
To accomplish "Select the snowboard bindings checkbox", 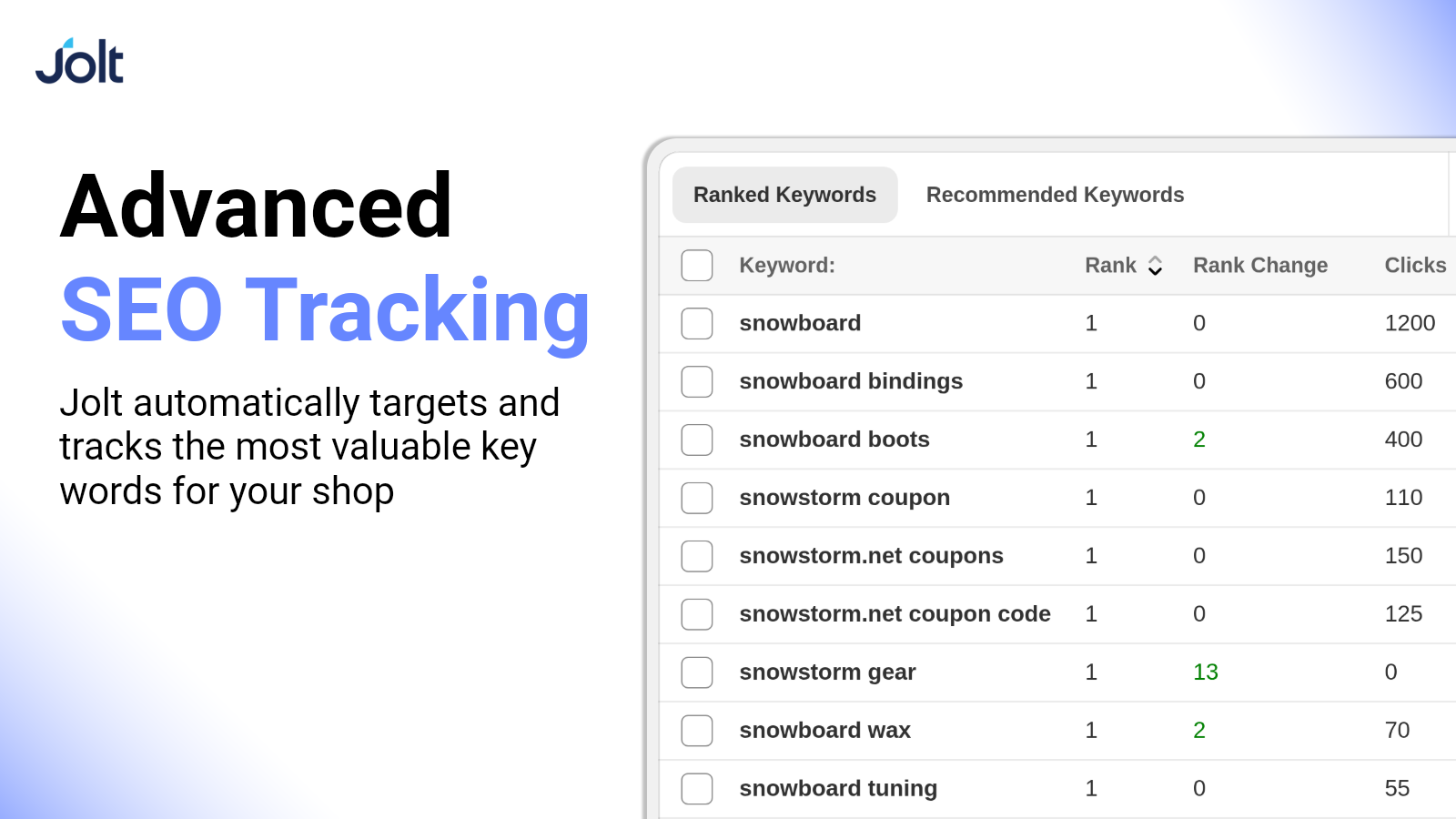I will click(x=697, y=382).
